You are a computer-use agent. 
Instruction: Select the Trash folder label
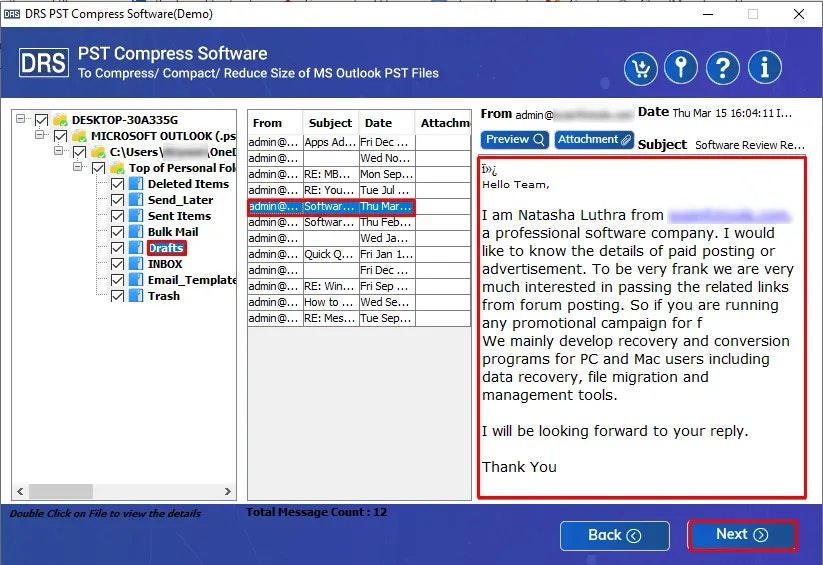pyautogui.click(x=164, y=296)
